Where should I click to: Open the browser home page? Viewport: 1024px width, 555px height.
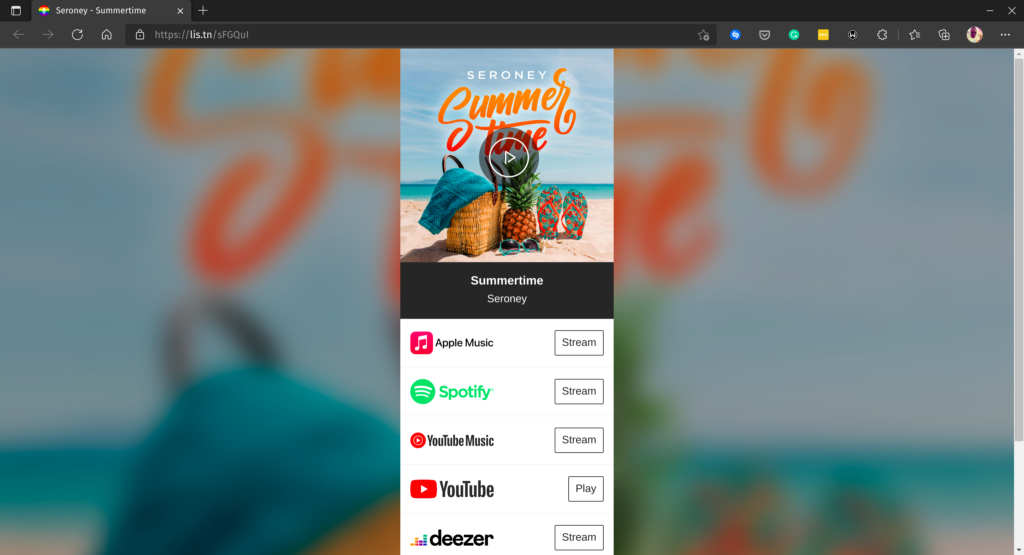coord(106,35)
